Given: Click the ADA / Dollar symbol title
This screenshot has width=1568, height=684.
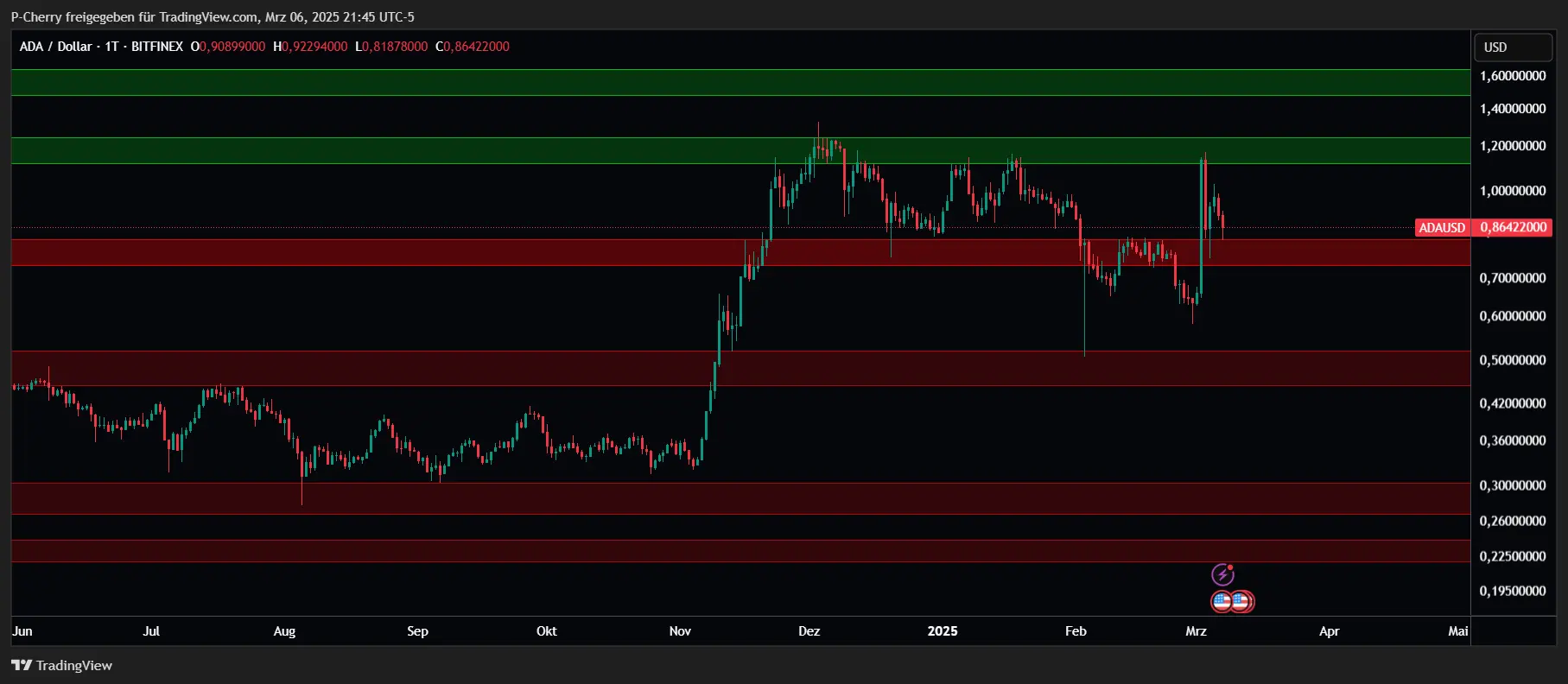Looking at the screenshot, I should pyautogui.click(x=55, y=47).
